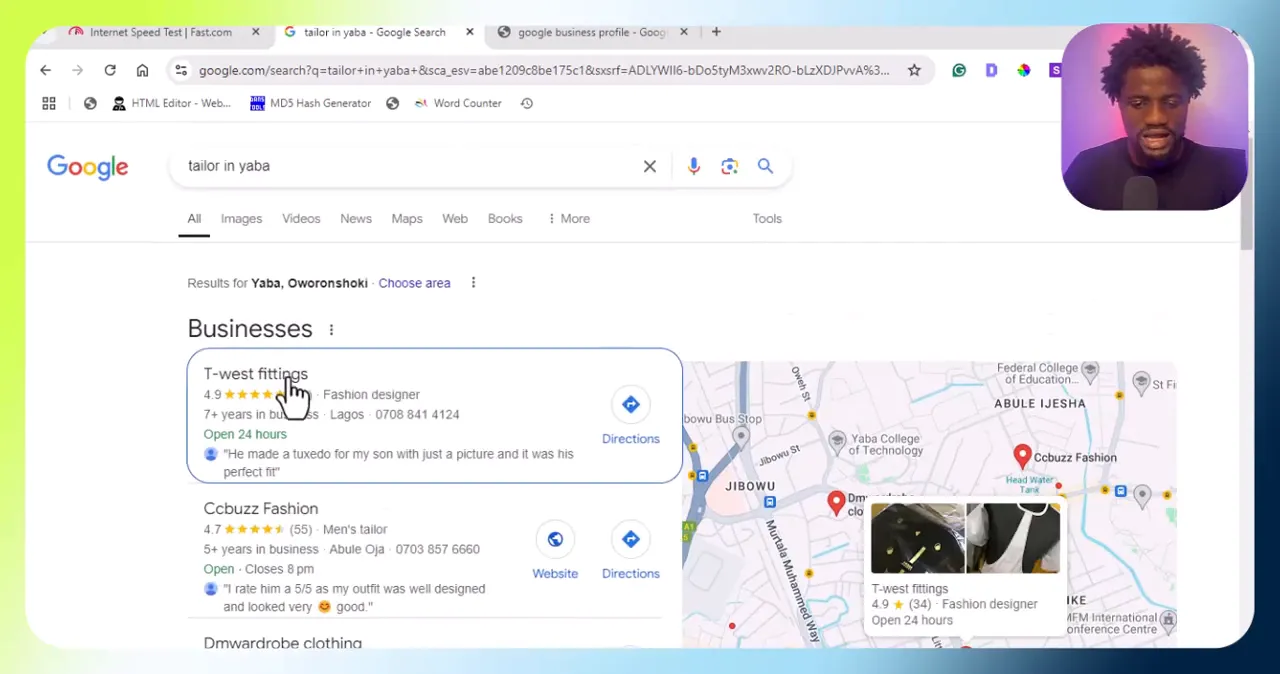Open T-west fittings business listing
The image size is (1280, 674).
click(x=255, y=374)
